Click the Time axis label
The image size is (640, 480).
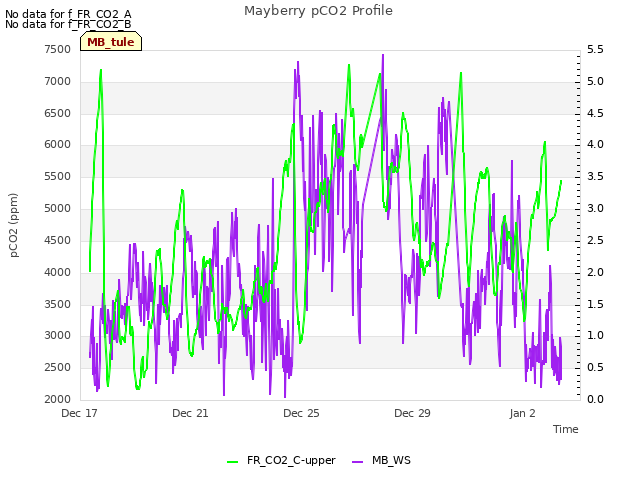[x=566, y=429]
